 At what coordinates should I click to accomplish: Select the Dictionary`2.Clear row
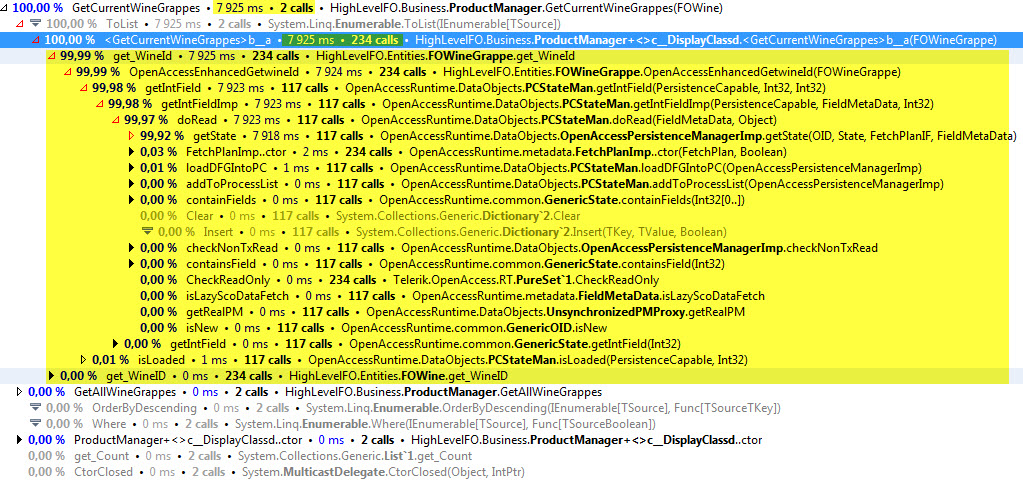(x=360, y=216)
